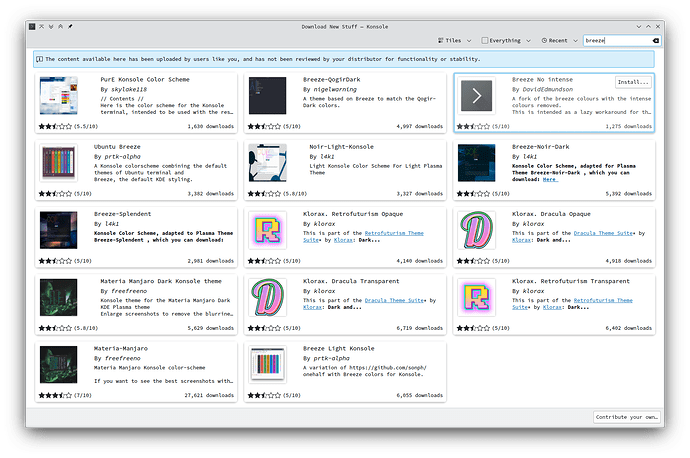This screenshot has height=458, width=690.
Task: Click author name DavidEdmundson
Action: 547,90
